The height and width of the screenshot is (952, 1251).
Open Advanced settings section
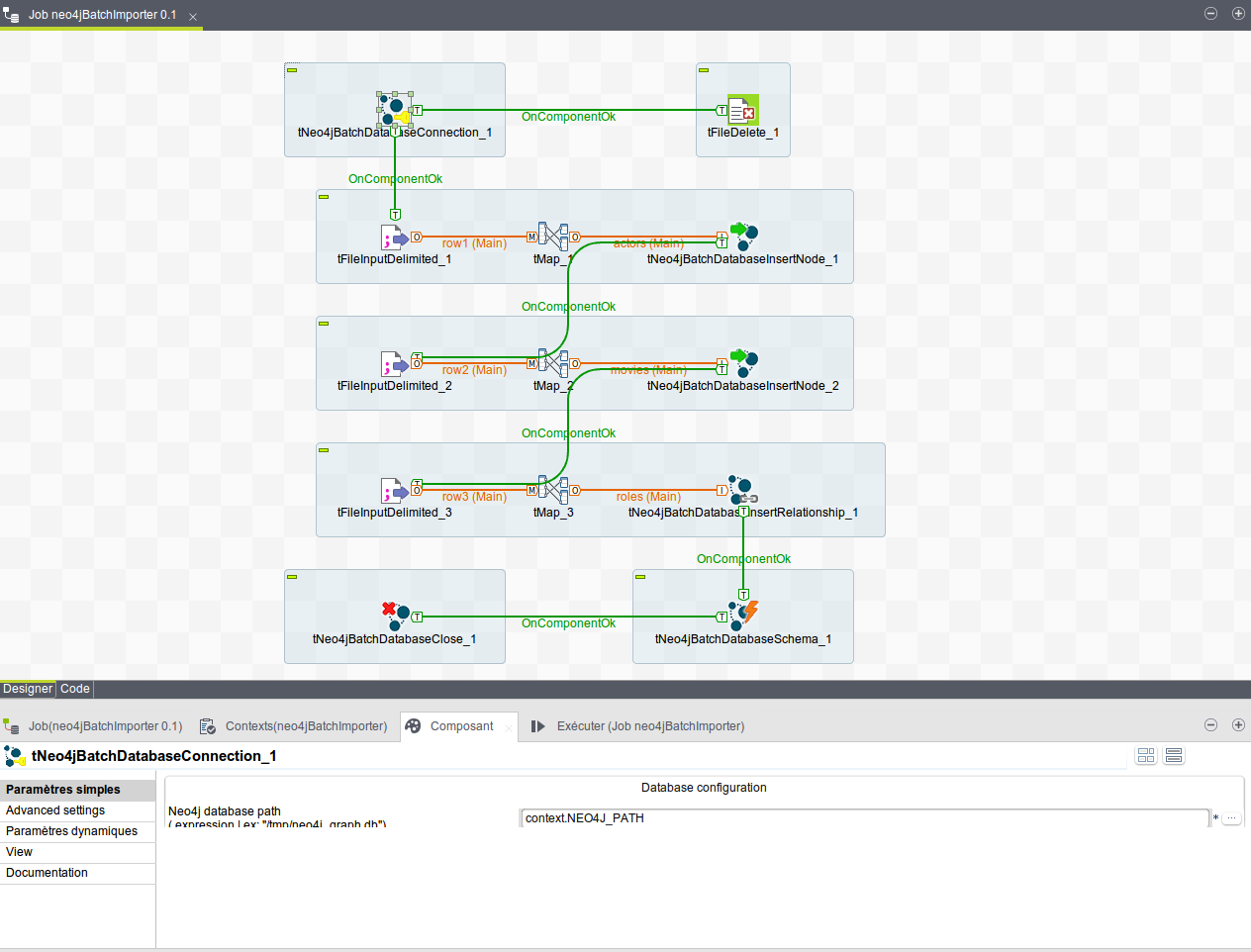77,810
